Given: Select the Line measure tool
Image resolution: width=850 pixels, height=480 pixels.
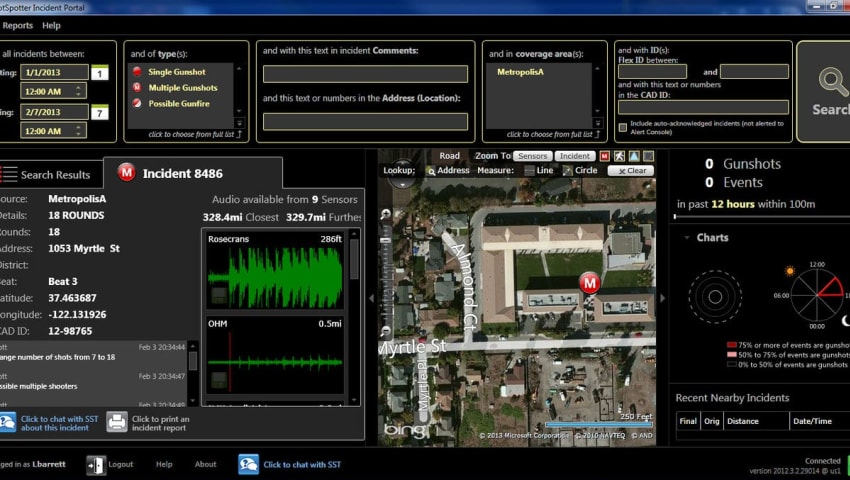Looking at the screenshot, I should click(538, 170).
